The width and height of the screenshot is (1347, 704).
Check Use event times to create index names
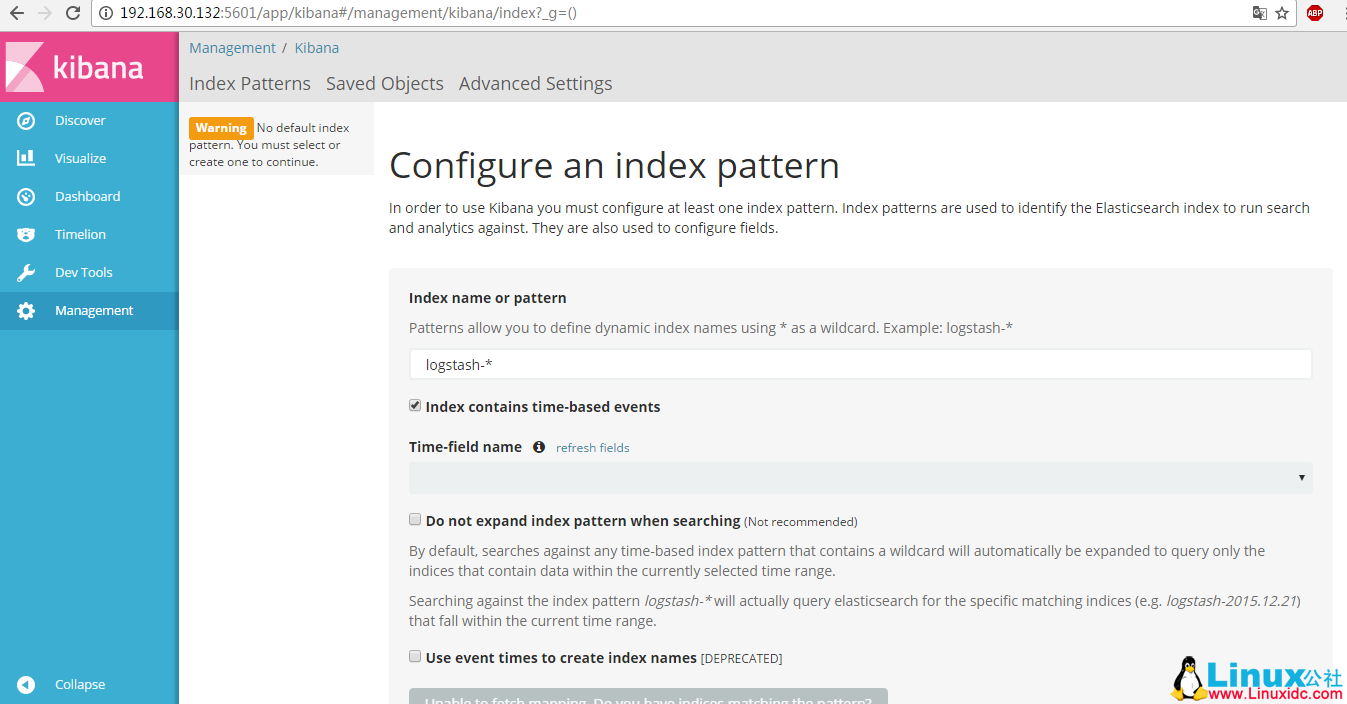coord(415,657)
